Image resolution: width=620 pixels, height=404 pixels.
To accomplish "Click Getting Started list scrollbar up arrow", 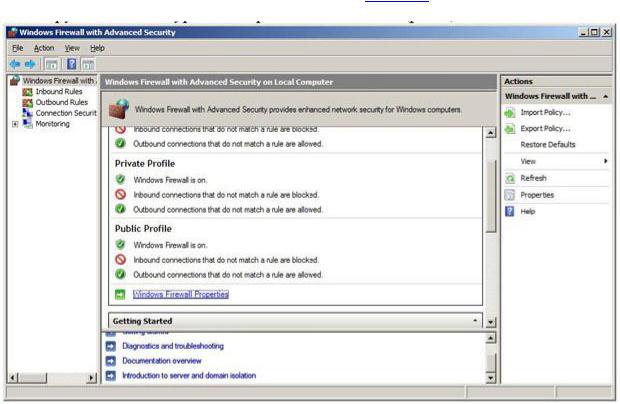I will (x=490, y=338).
